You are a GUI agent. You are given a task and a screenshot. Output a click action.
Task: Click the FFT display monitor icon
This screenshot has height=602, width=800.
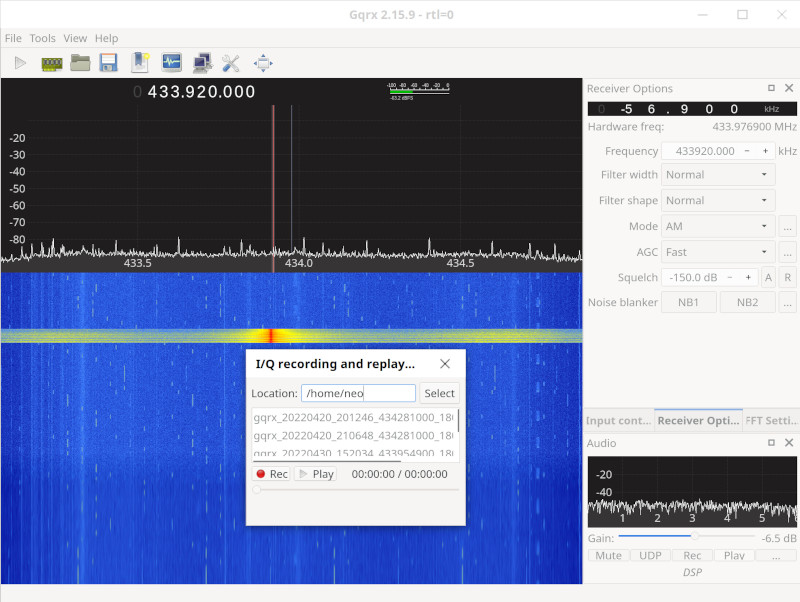172,62
